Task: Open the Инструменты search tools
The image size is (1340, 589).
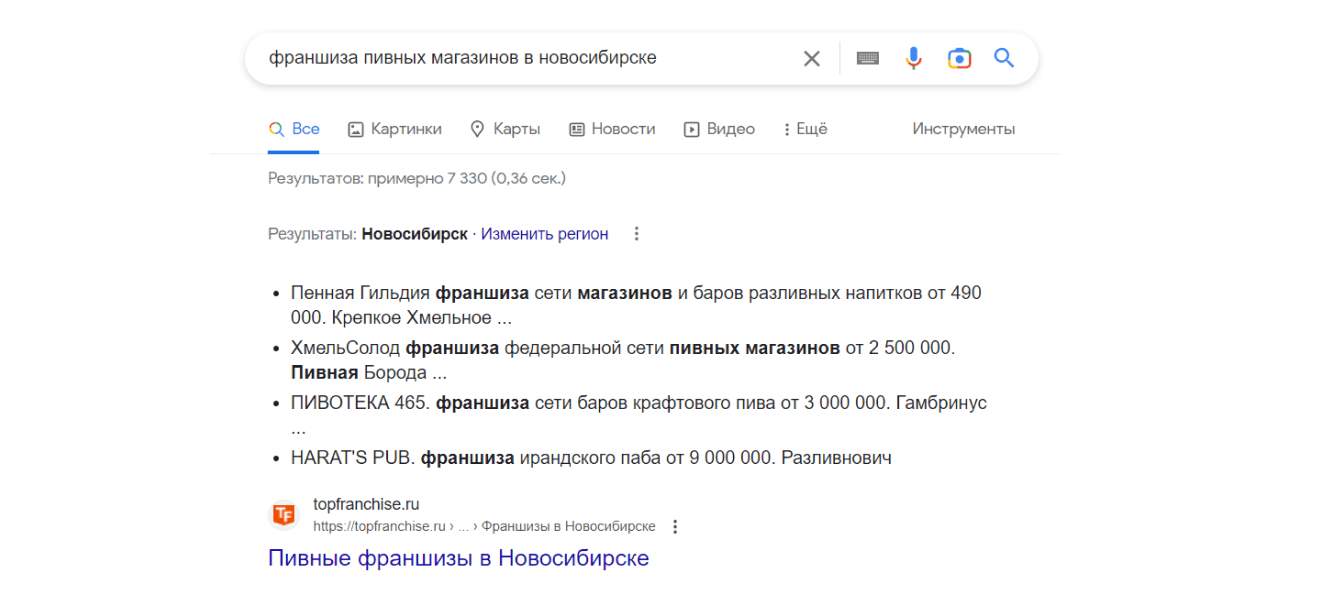Action: click(x=963, y=129)
